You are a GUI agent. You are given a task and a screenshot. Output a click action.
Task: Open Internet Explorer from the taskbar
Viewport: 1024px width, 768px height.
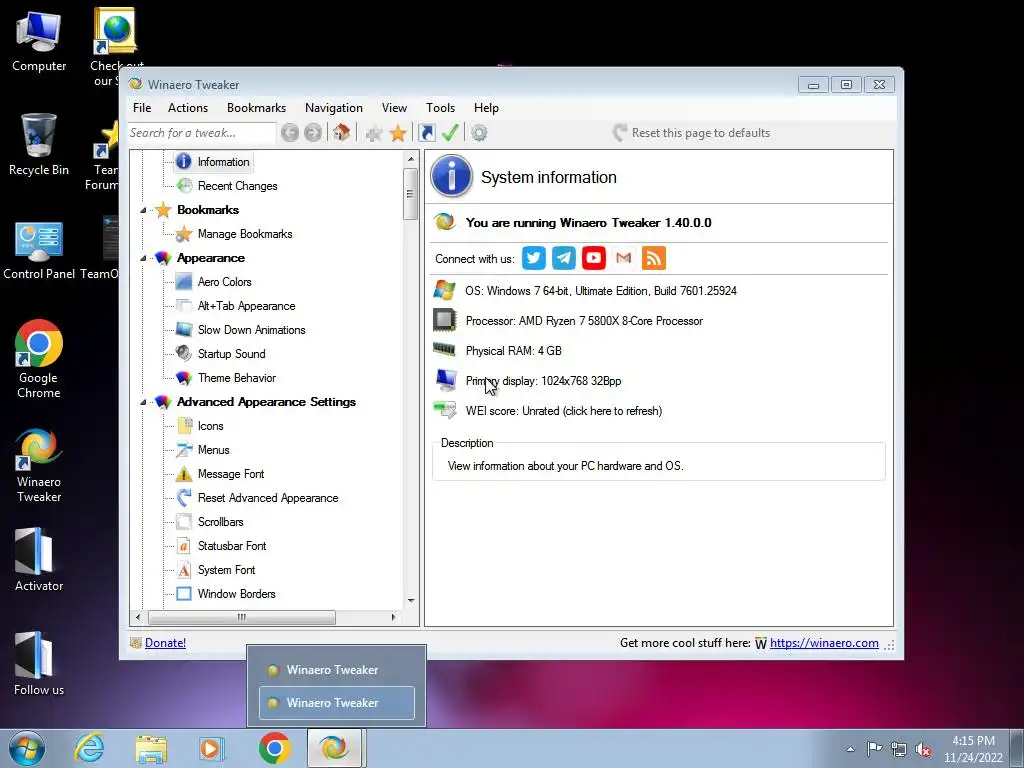coord(89,748)
